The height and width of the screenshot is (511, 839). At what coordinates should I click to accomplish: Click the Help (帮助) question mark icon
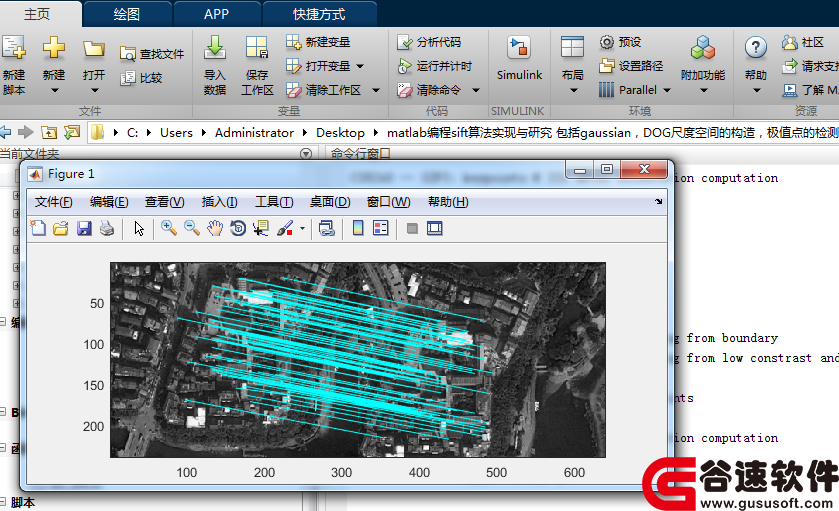pyautogui.click(x=756, y=47)
